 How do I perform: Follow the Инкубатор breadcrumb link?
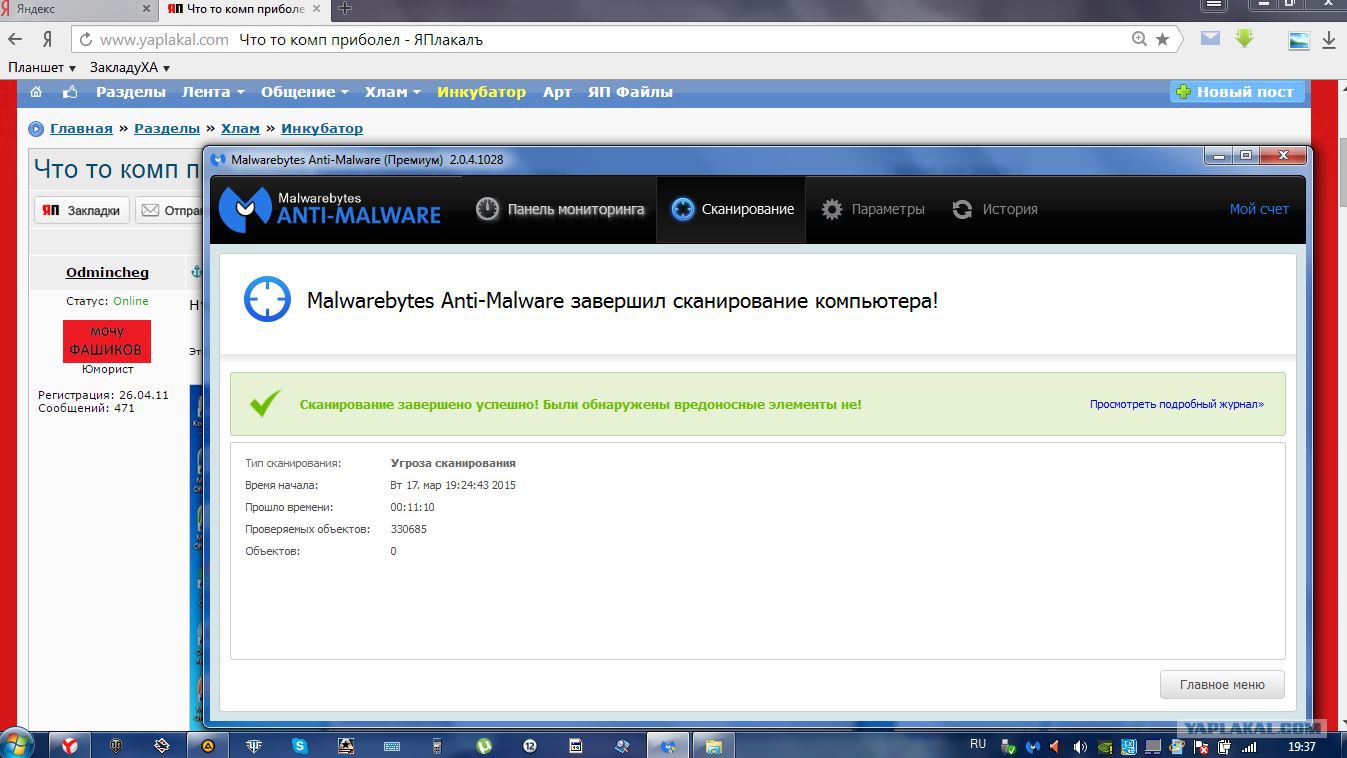[x=322, y=128]
